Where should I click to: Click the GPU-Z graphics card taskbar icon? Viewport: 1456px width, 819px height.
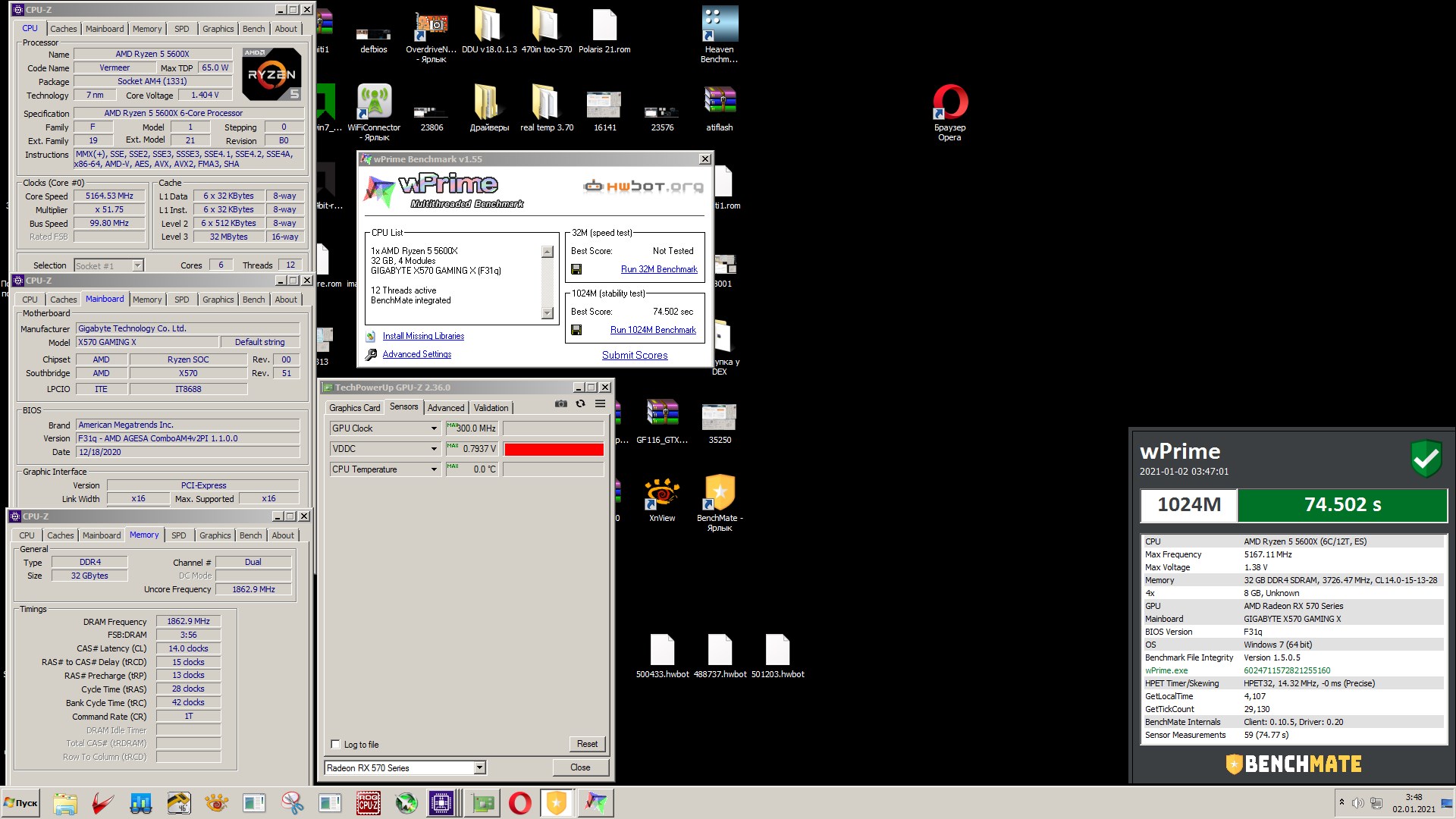(x=483, y=803)
